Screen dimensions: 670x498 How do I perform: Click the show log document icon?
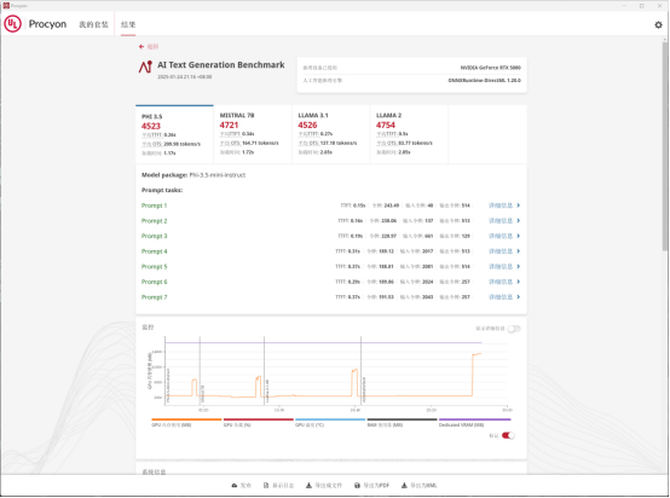(265, 484)
